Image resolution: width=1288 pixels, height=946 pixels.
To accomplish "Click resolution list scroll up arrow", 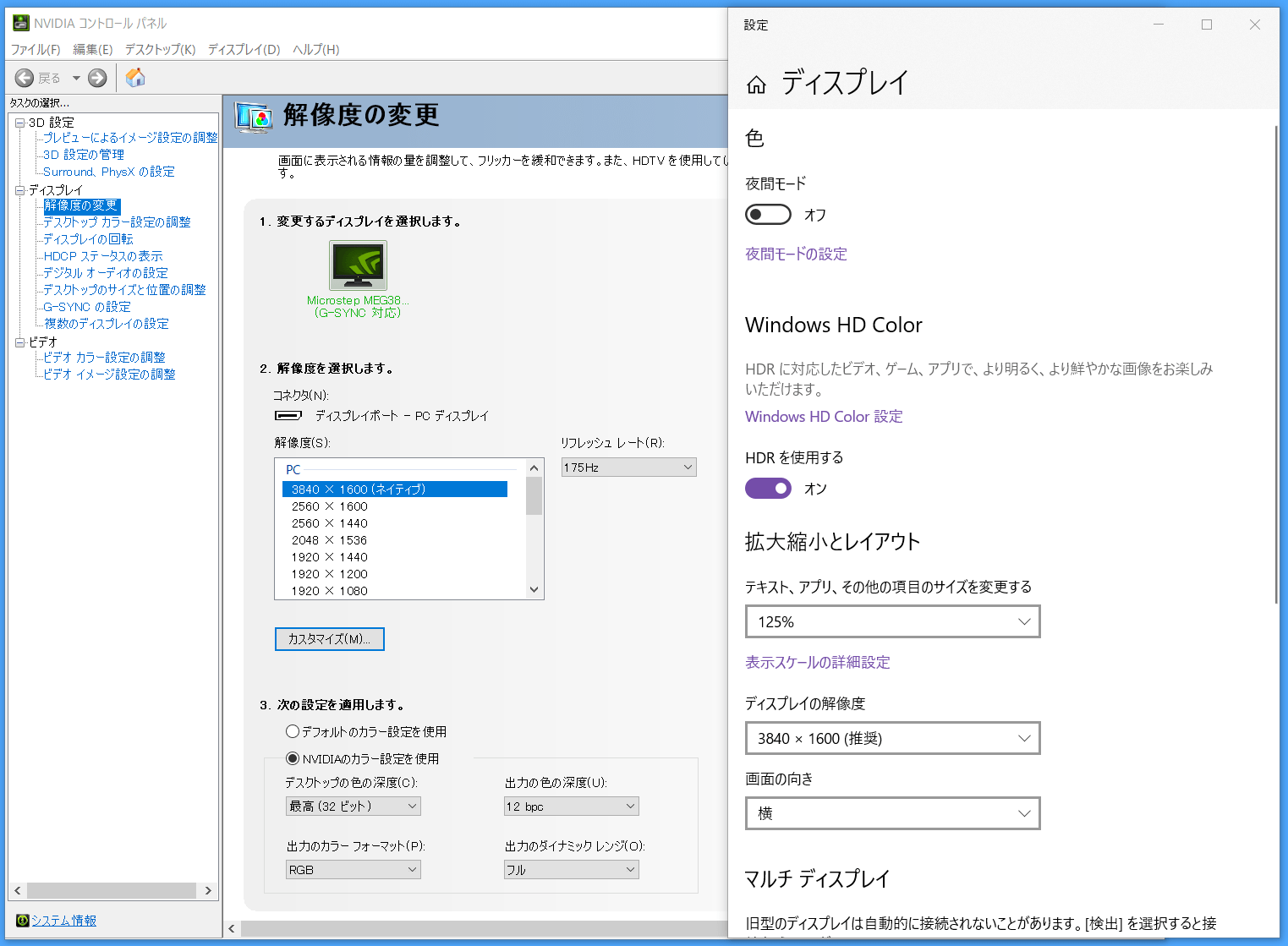I will 534,468.
